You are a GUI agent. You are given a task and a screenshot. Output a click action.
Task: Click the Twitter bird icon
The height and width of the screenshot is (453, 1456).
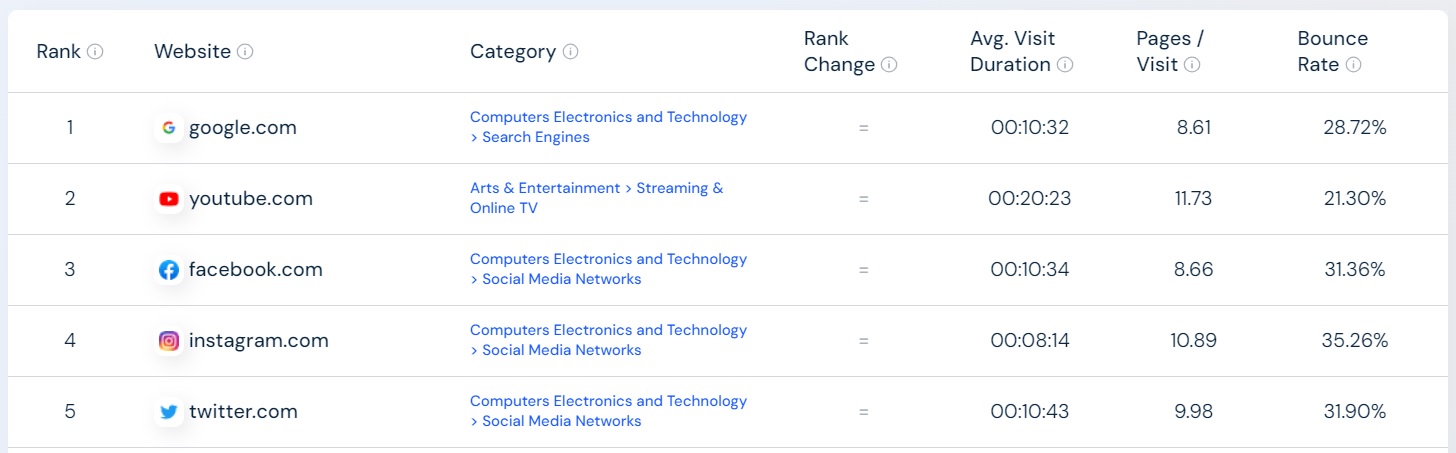click(x=169, y=412)
